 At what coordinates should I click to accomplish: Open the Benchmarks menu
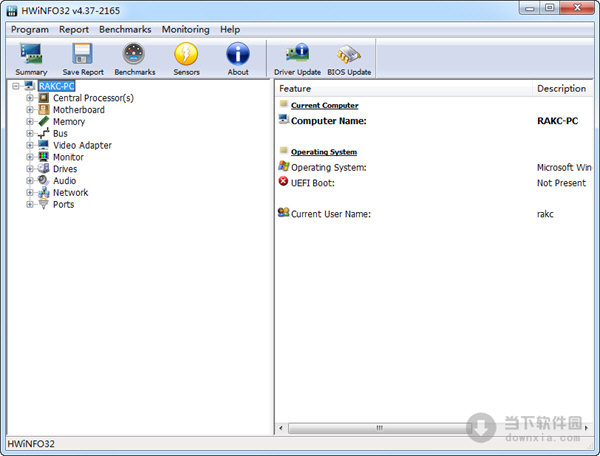tap(125, 29)
